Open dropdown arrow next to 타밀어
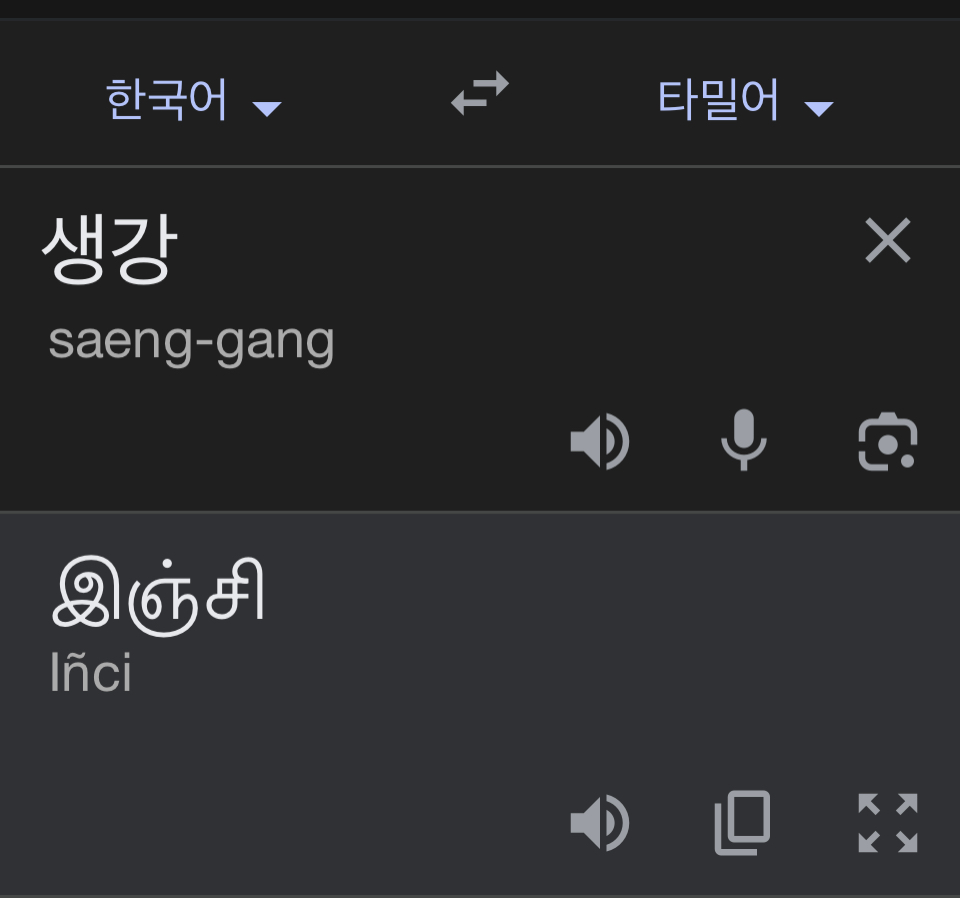 pyautogui.click(x=819, y=109)
